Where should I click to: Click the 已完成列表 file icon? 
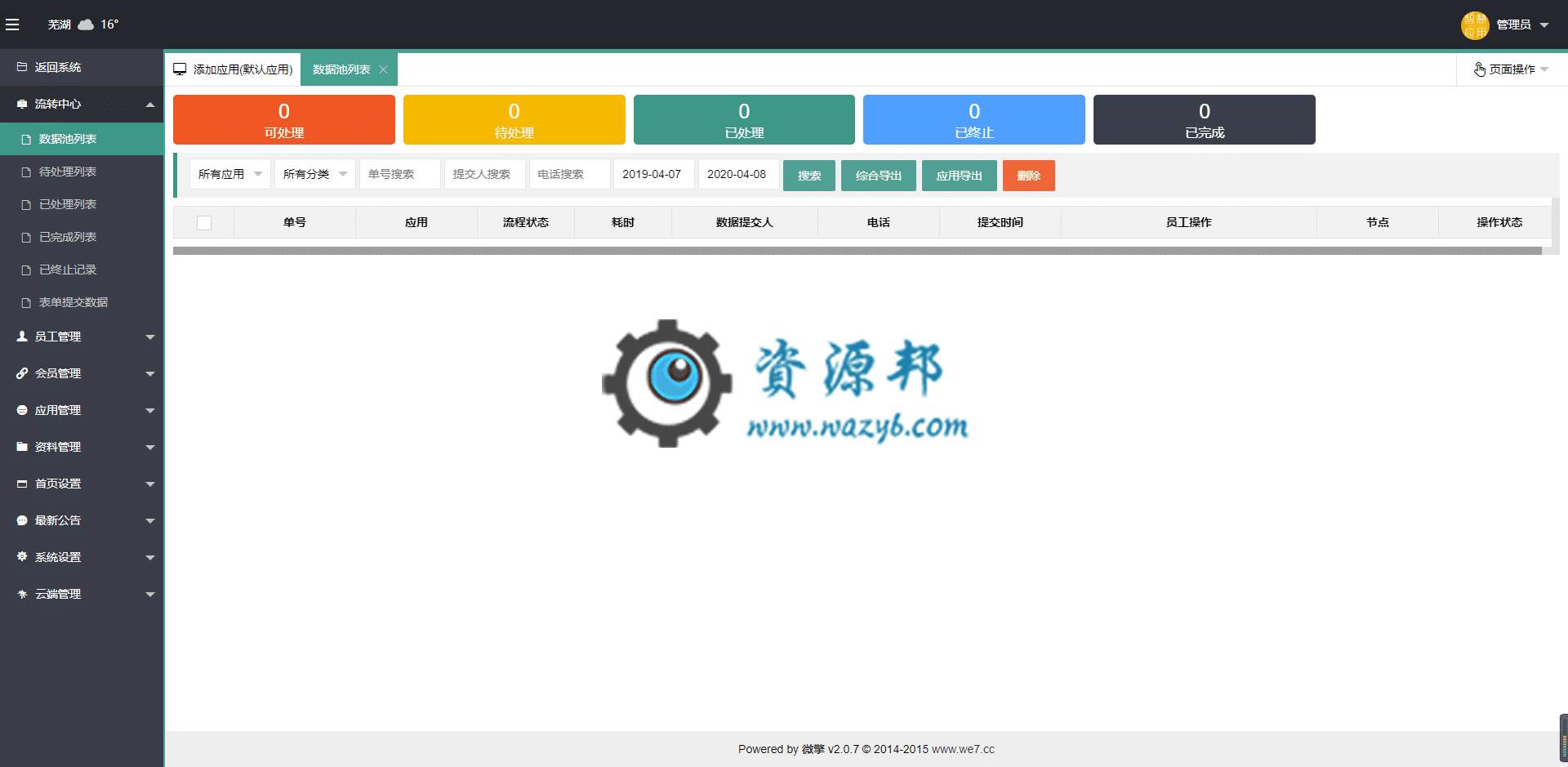pos(26,238)
